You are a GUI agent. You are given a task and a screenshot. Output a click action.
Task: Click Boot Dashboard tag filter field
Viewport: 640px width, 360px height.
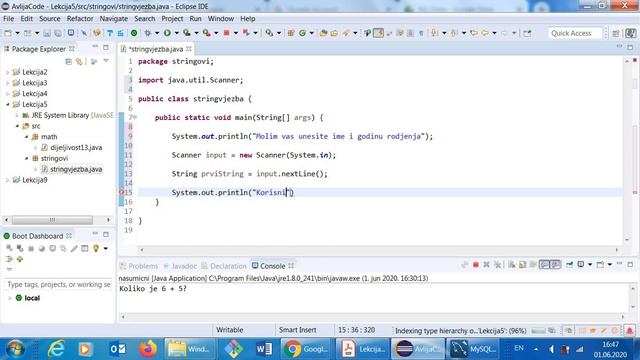pos(58,284)
